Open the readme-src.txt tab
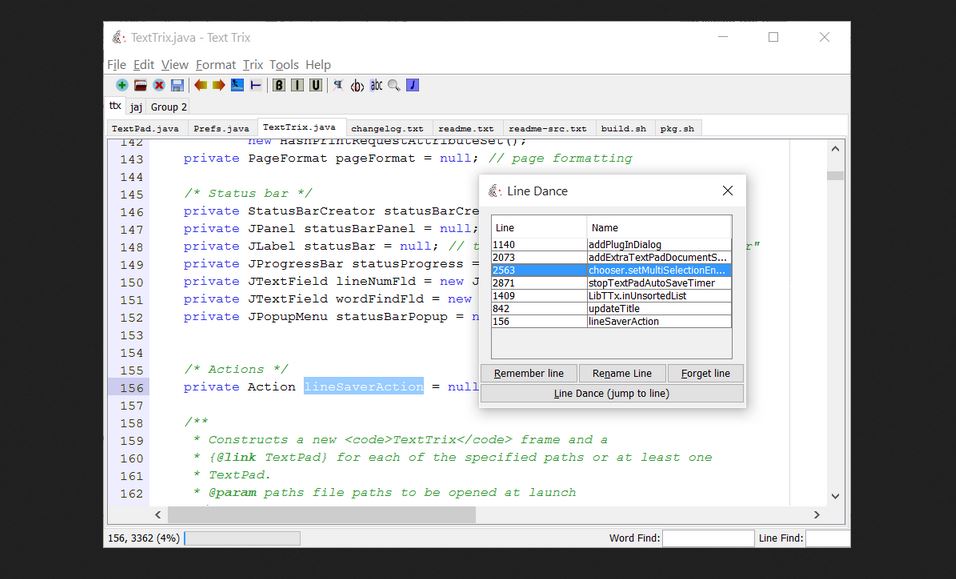The height and width of the screenshot is (579, 956). 548,129
